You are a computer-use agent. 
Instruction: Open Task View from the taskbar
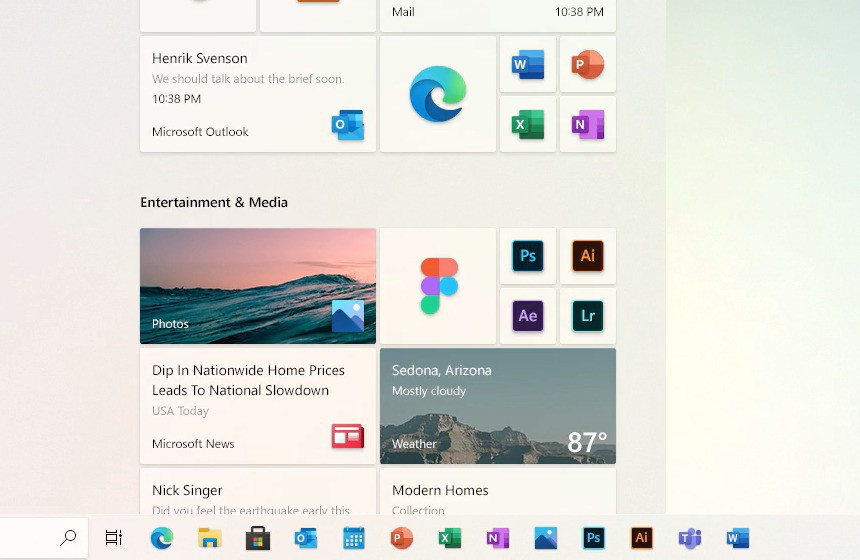click(x=114, y=538)
